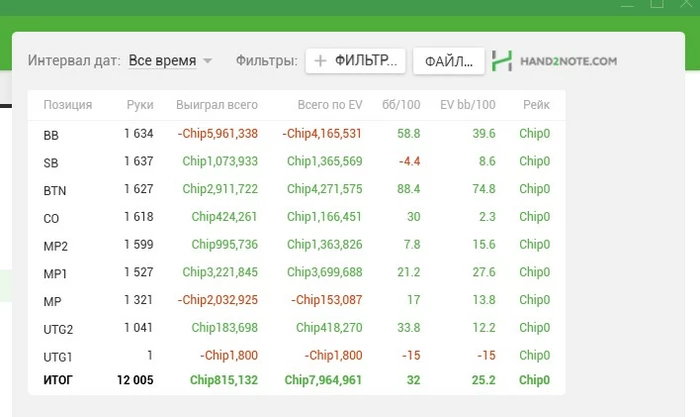Maximize the window using title bar button

point(657,4)
